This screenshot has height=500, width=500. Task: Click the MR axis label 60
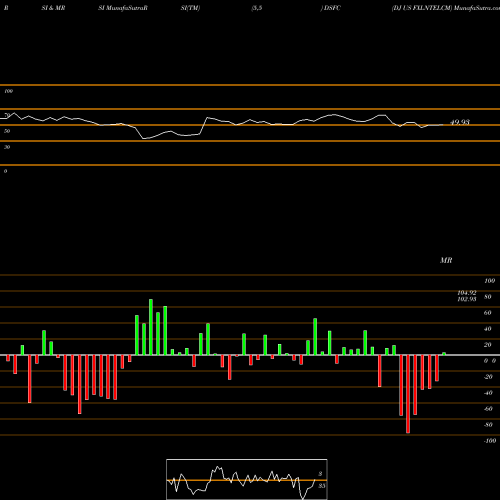point(487,313)
